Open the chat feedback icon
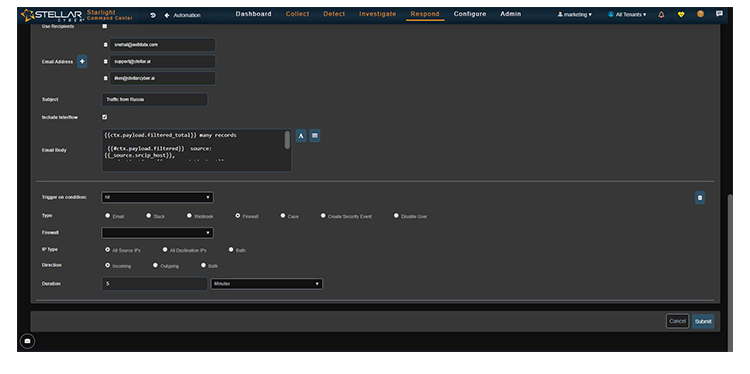 click(719, 14)
